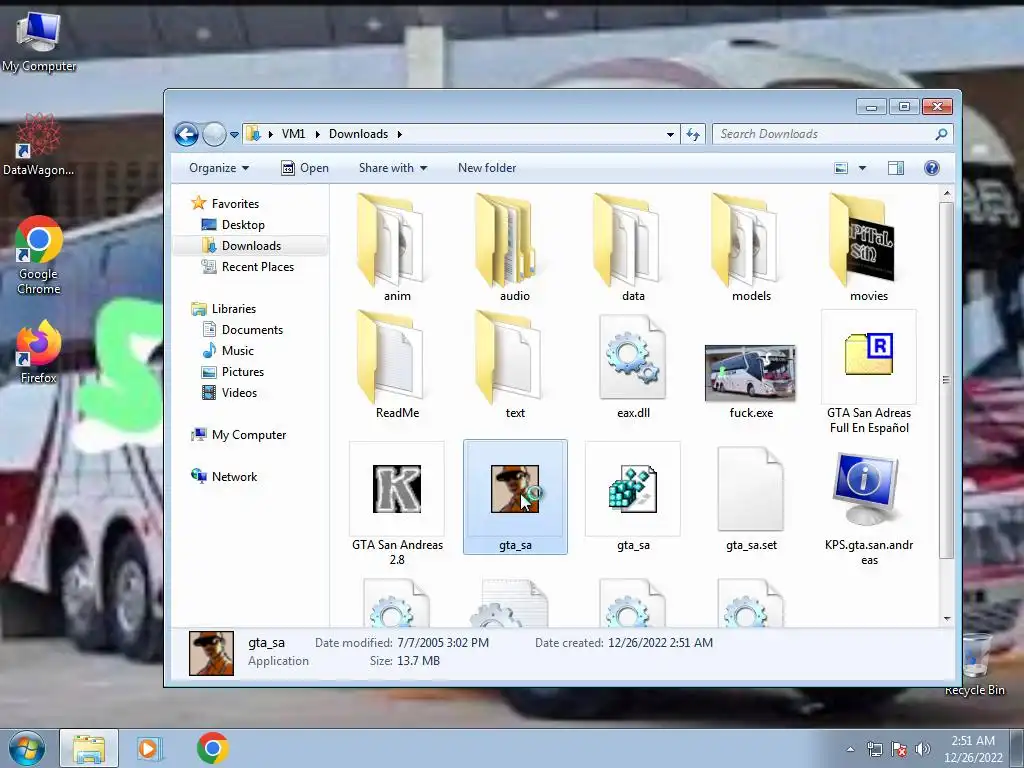The width and height of the screenshot is (1024, 768).
Task: Click Chrome icon in the taskbar
Action: click(212, 748)
